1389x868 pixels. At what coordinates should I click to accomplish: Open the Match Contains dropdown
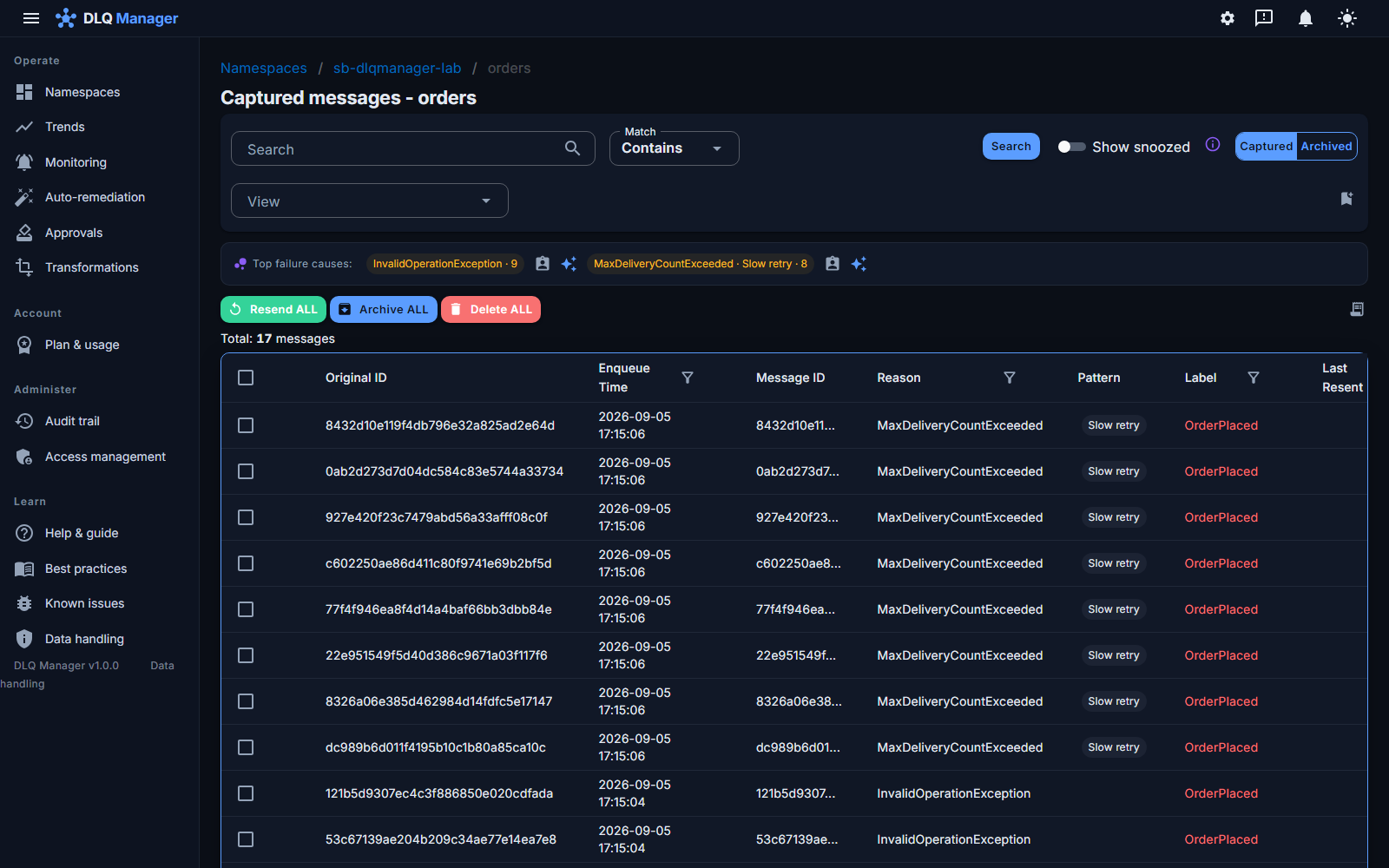[674, 148]
